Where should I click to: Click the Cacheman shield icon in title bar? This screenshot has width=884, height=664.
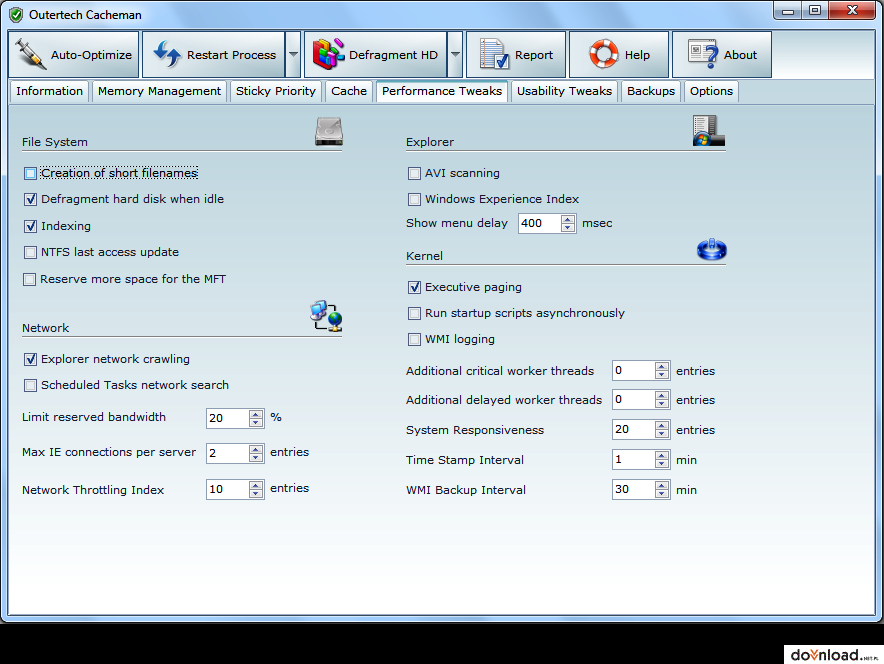pos(16,15)
